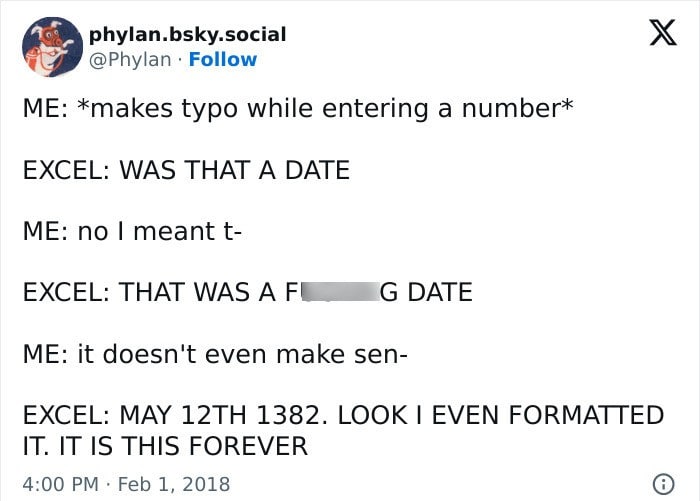700x501 pixels.
Task: Open the @Phylan handle link
Action: (x=130, y=59)
